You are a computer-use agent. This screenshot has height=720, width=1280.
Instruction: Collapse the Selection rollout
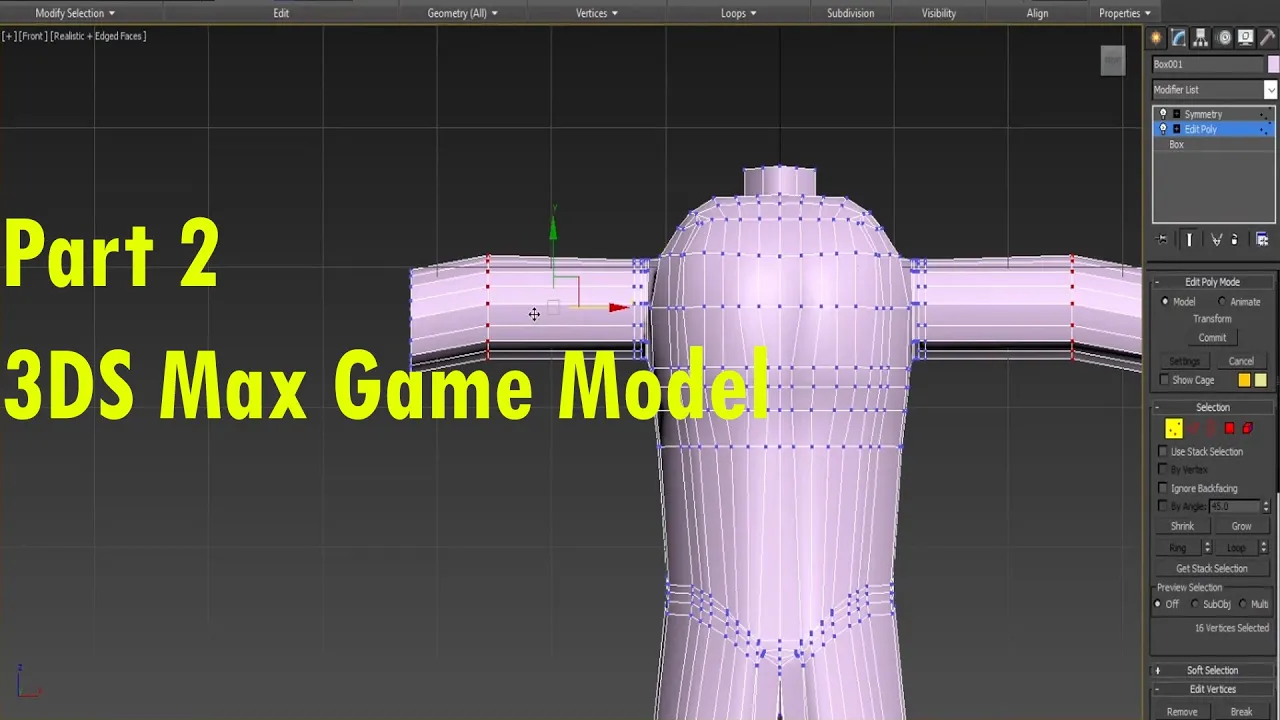1157,407
